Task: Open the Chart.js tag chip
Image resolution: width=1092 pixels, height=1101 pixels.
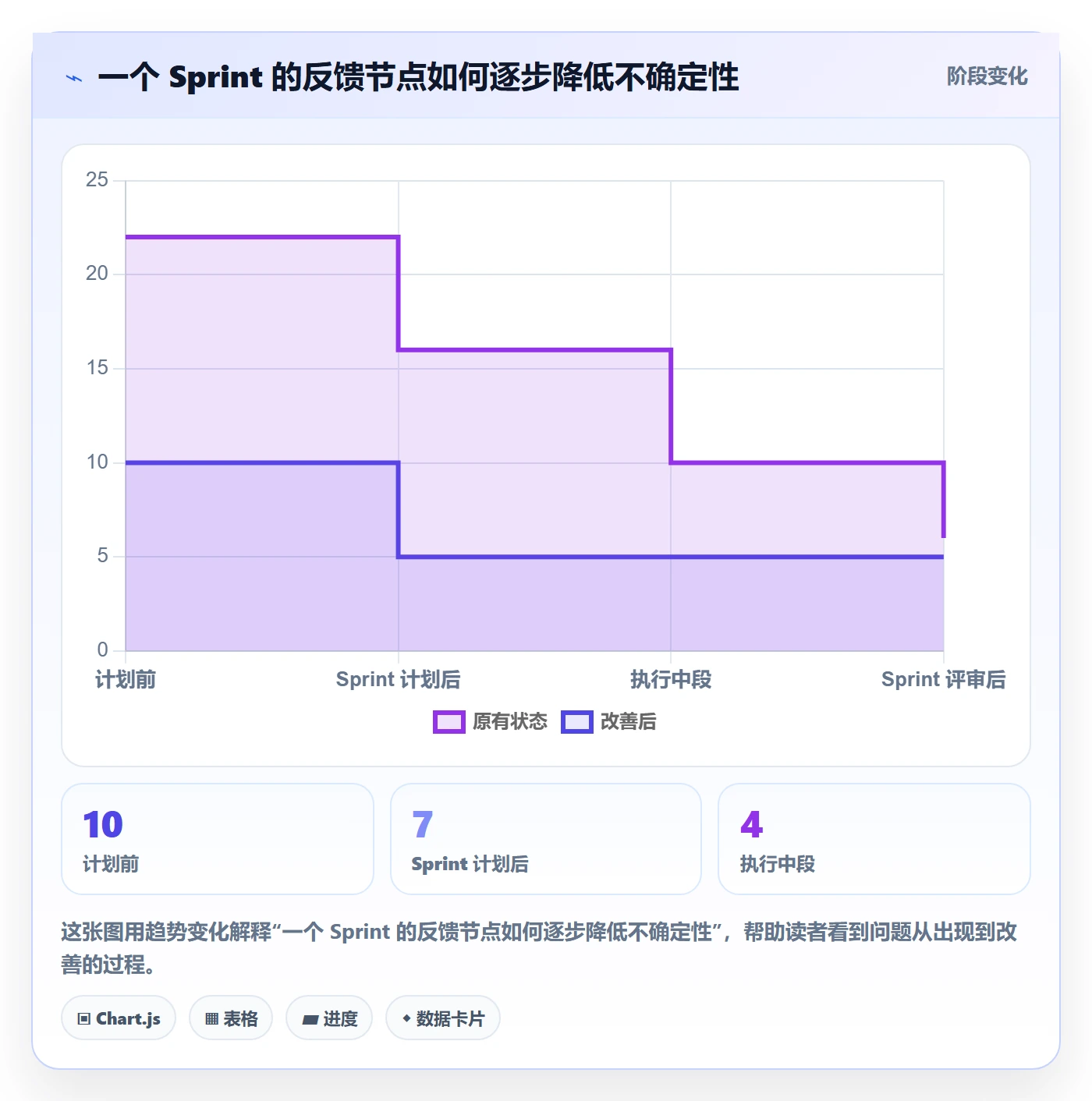Action: point(119,1018)
